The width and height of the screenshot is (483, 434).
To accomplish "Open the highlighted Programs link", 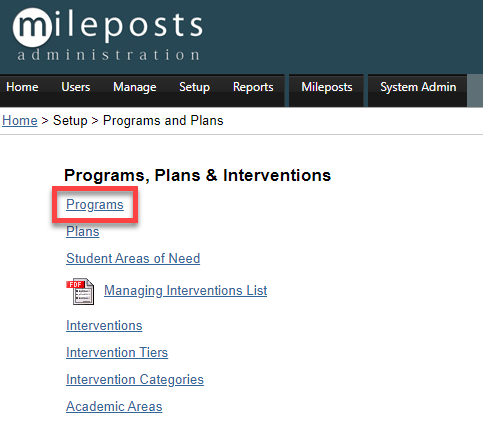I will pos(95,204).
